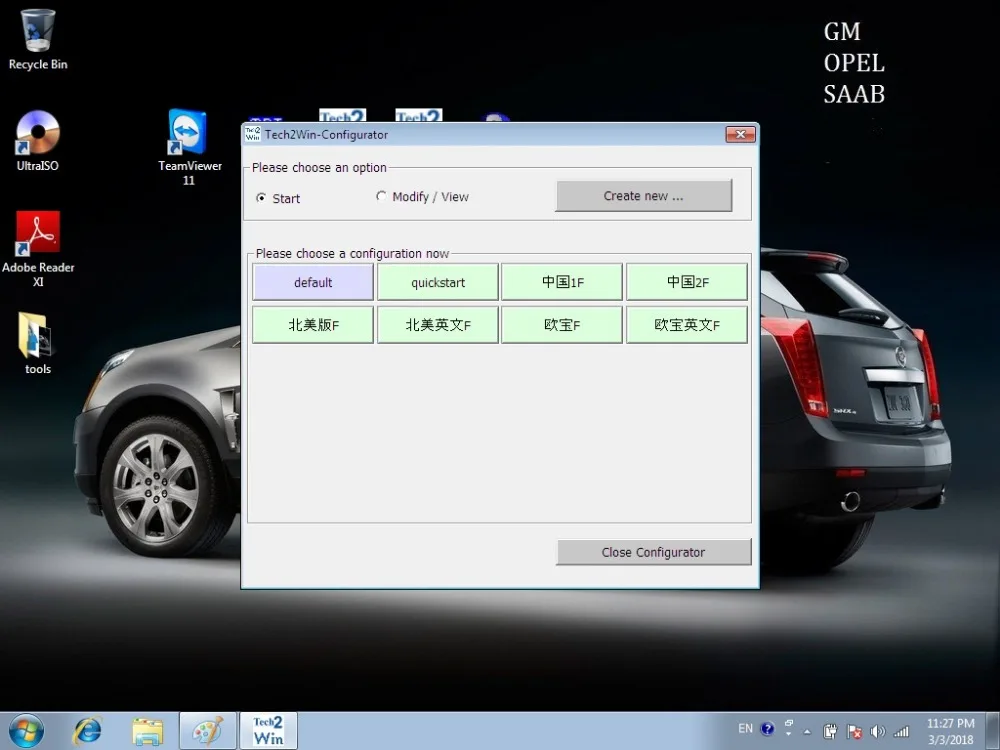Click the Tech2Win title bar icon
This screenshot has height=750, width=1000.
tap(253, 134)
